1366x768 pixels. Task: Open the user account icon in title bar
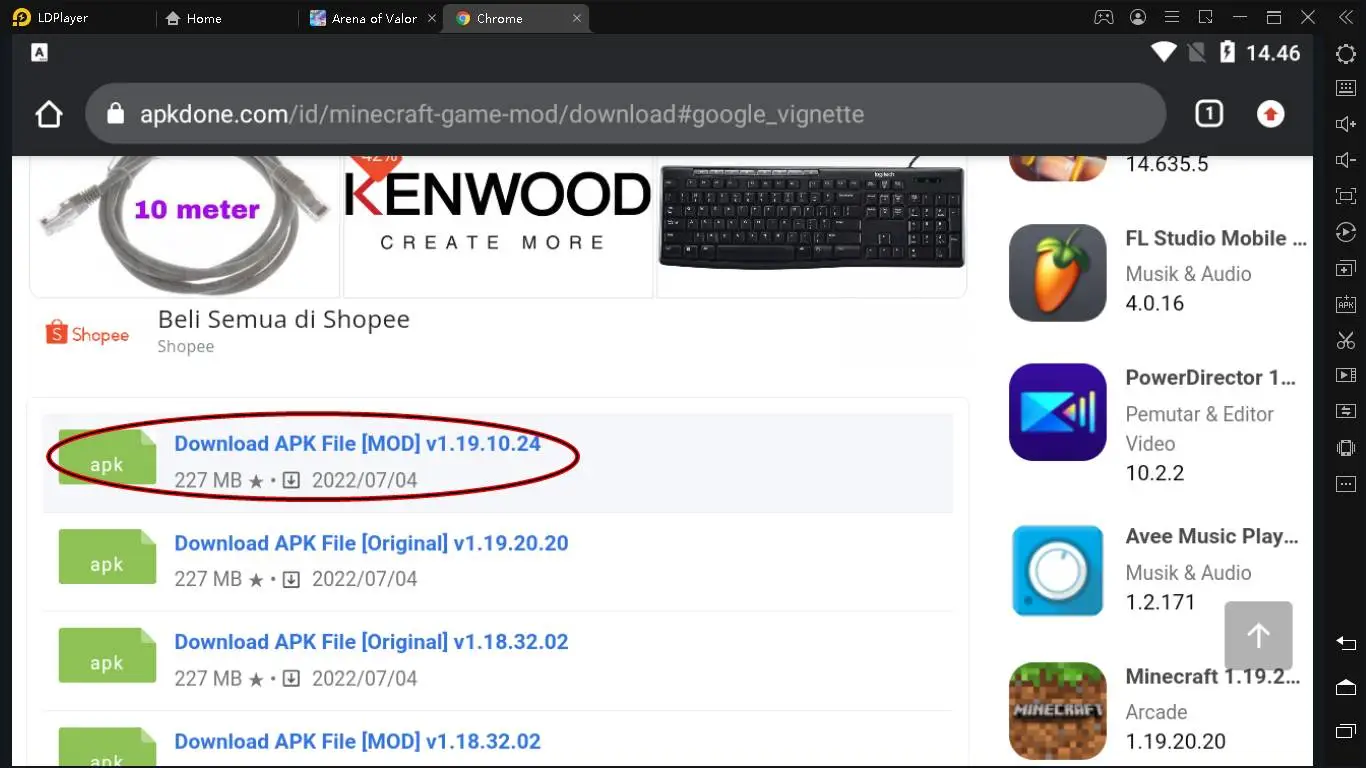click(x=1138, y=18)
